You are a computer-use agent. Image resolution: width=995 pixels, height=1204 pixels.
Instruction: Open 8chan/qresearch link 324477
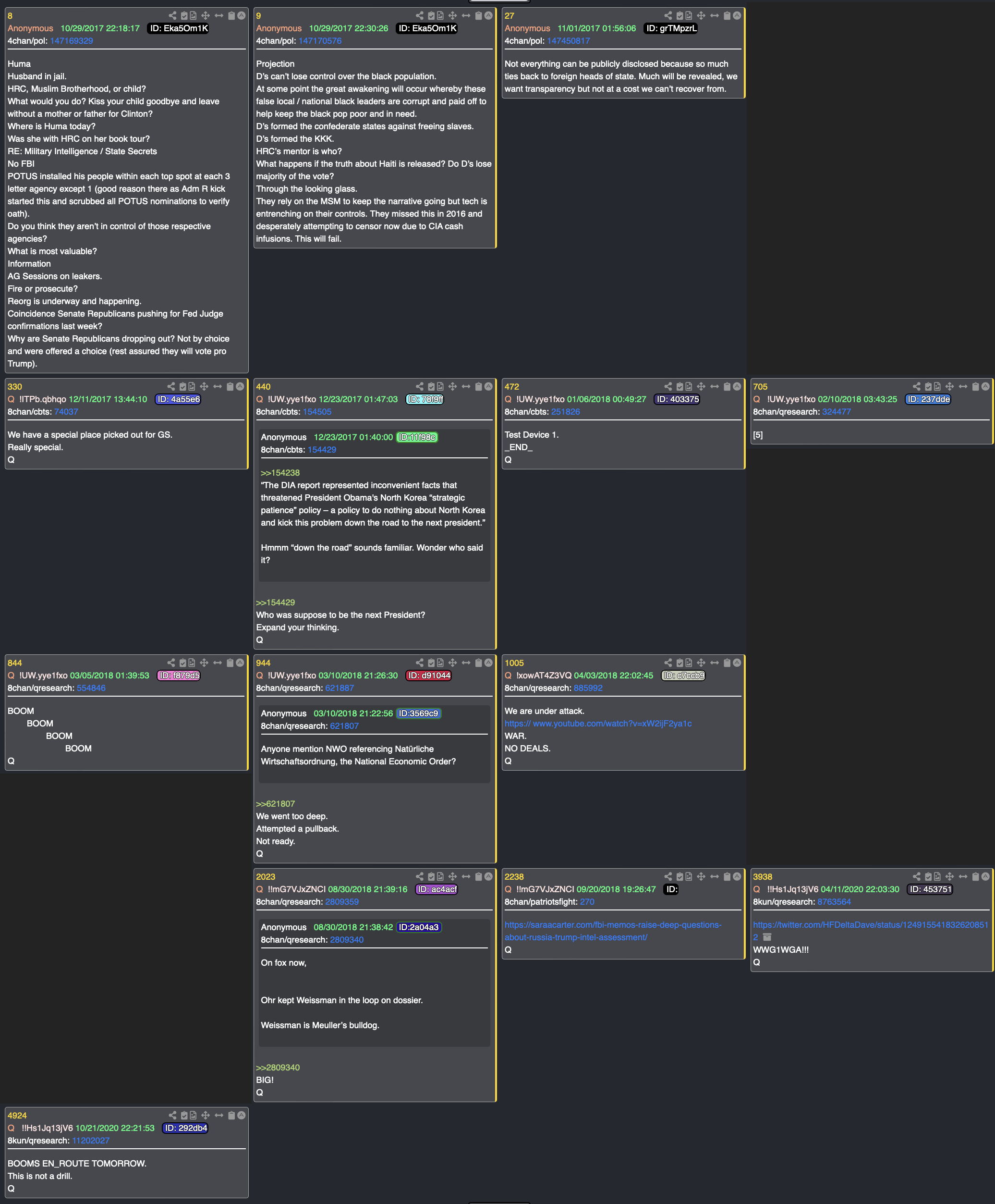tap(836, 412)
